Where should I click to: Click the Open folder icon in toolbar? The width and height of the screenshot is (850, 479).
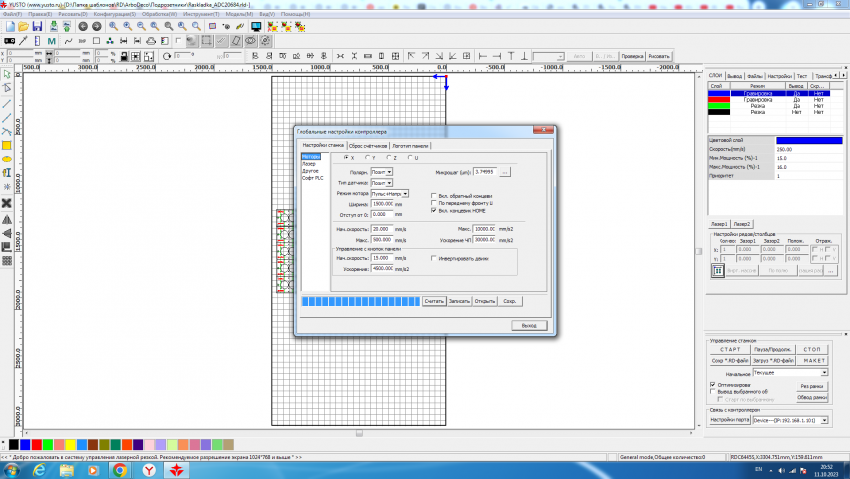pos(23,27)
